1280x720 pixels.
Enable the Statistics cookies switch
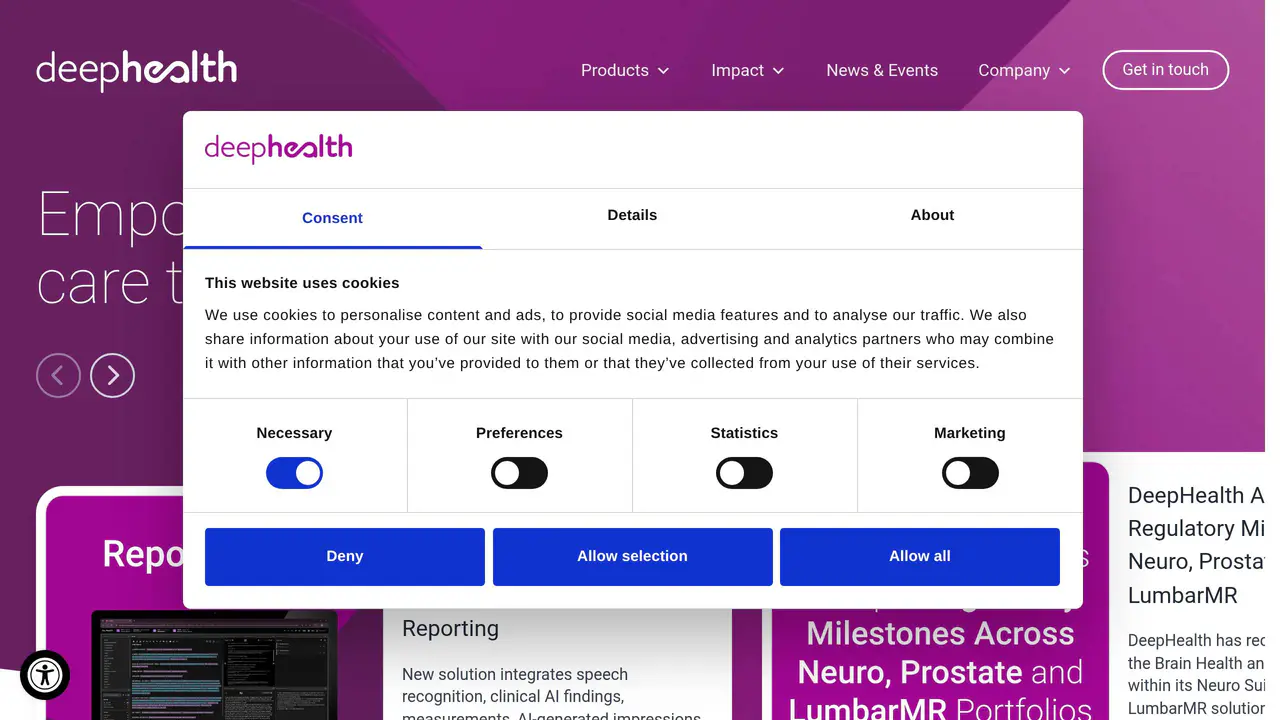coord(744,473)
